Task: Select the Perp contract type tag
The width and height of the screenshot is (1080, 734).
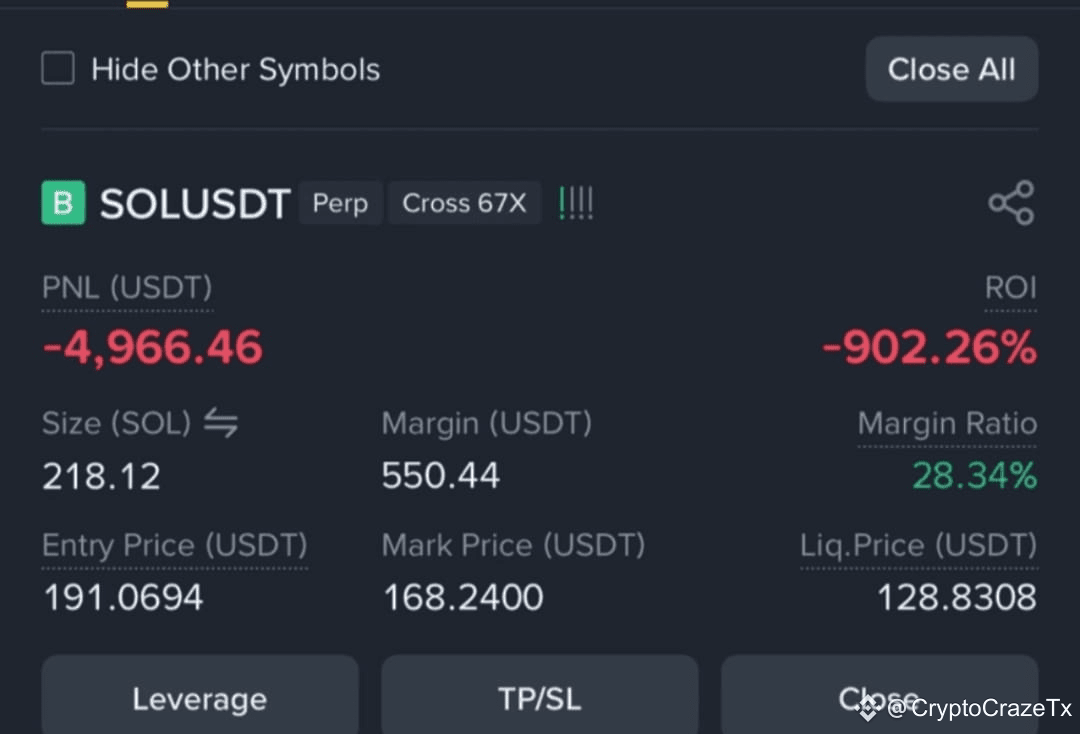Action: click(340, 203)
